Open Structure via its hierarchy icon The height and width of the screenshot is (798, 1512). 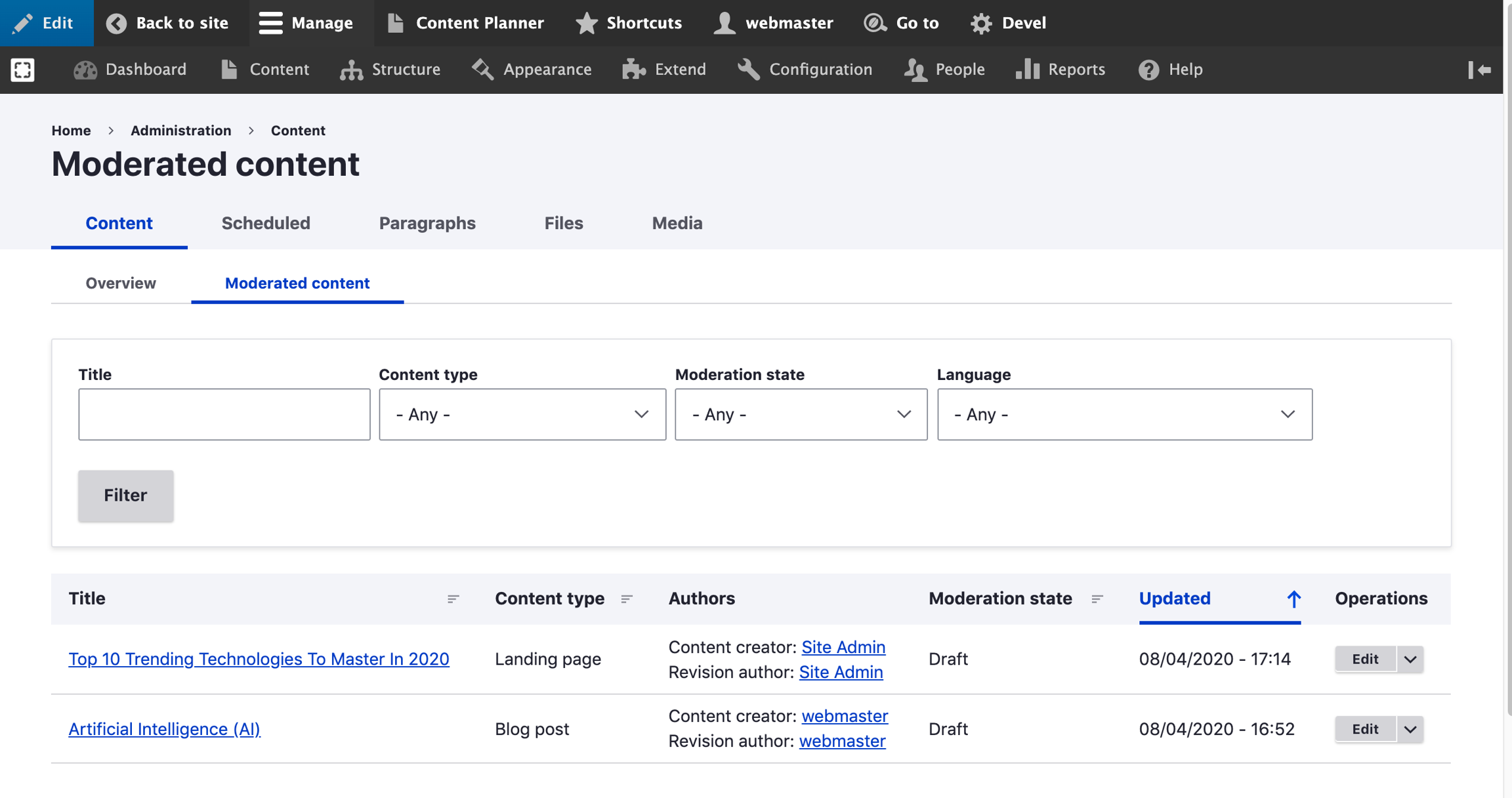click(352, 70)
